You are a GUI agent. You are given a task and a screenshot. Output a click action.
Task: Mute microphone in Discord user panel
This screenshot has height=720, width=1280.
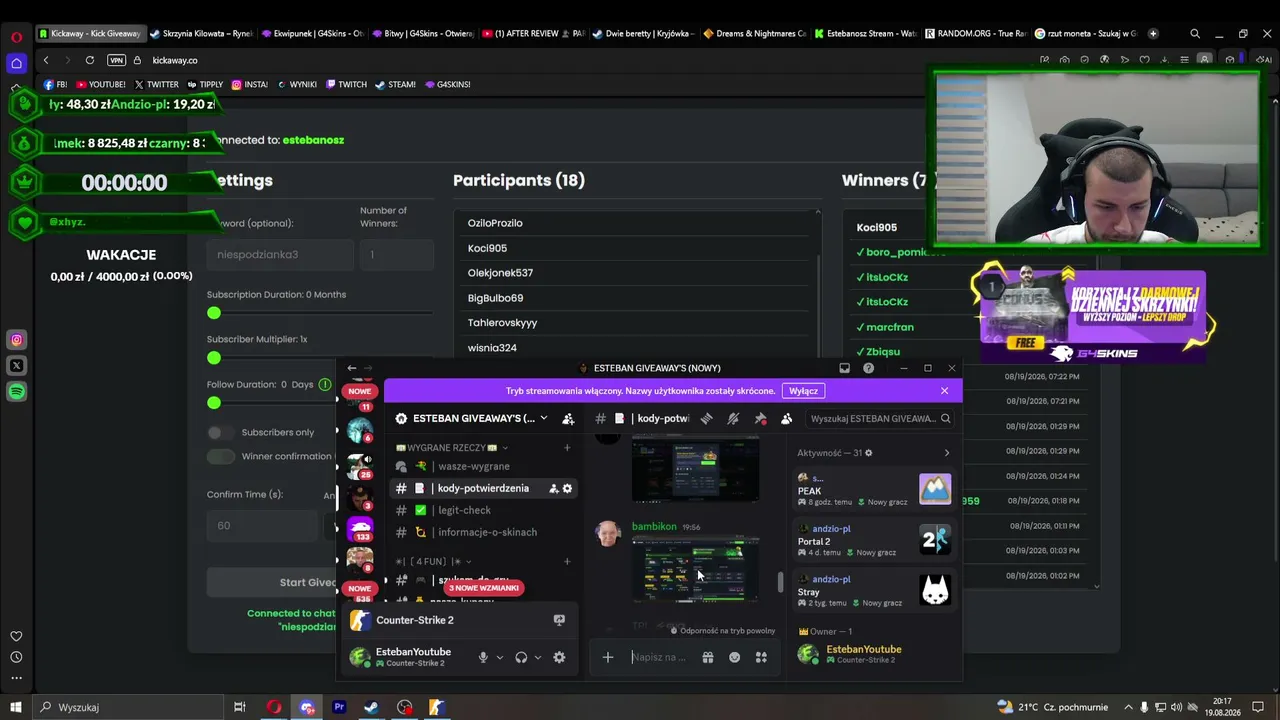(x=483, y=657)
